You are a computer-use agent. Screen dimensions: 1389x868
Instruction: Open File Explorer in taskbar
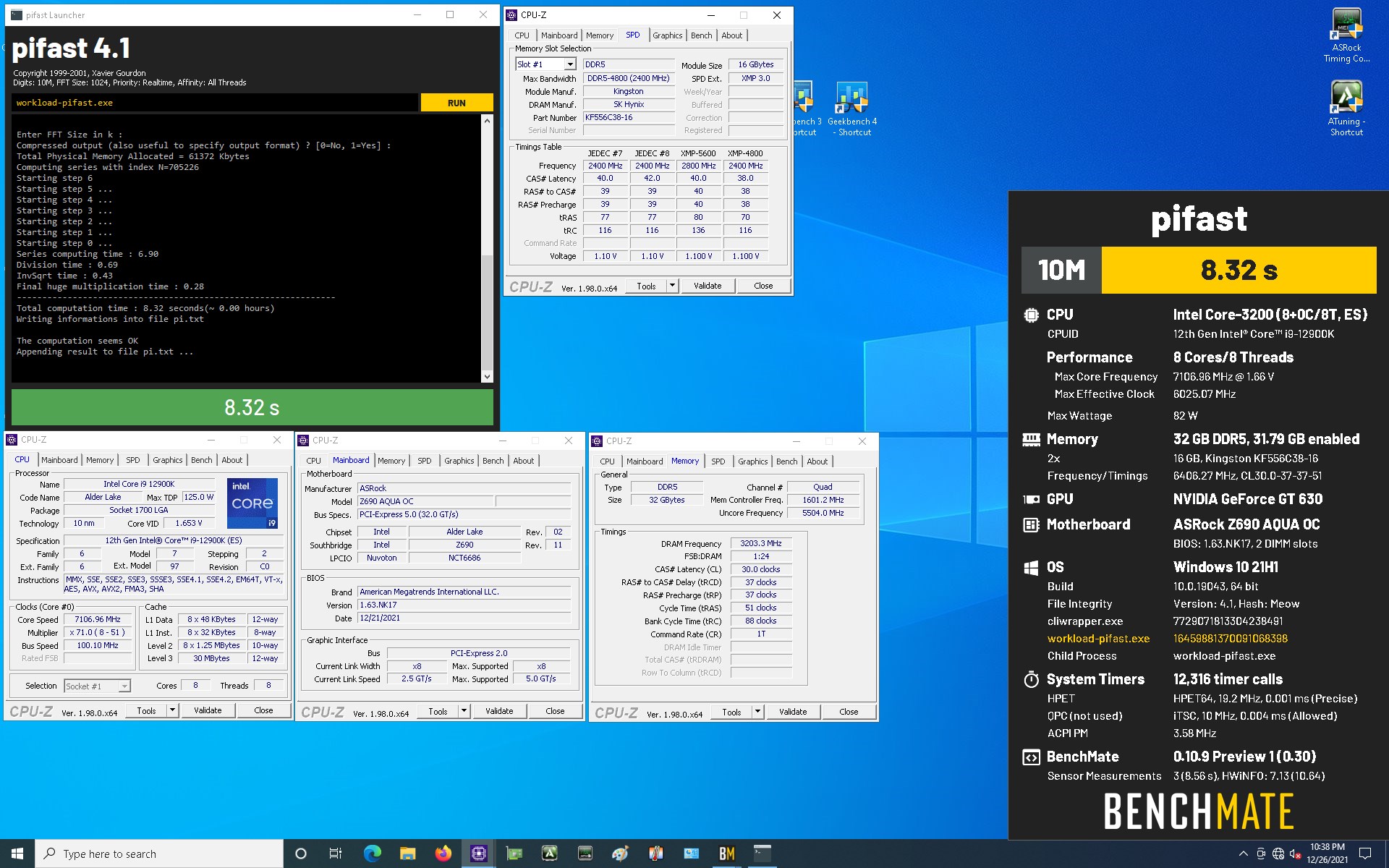407,854
